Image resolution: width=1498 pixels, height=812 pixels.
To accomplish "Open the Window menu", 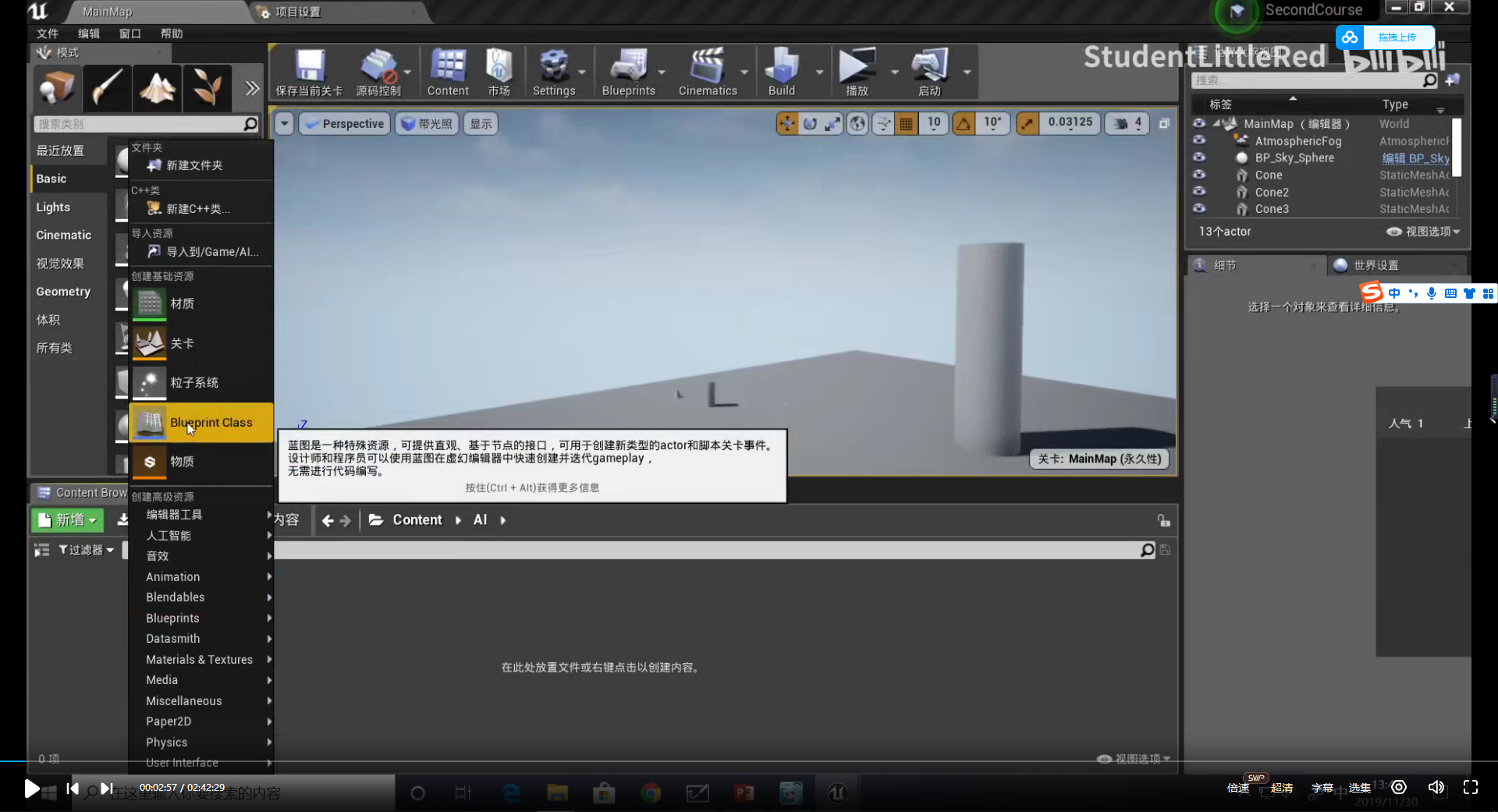I will tap(130, 34).
